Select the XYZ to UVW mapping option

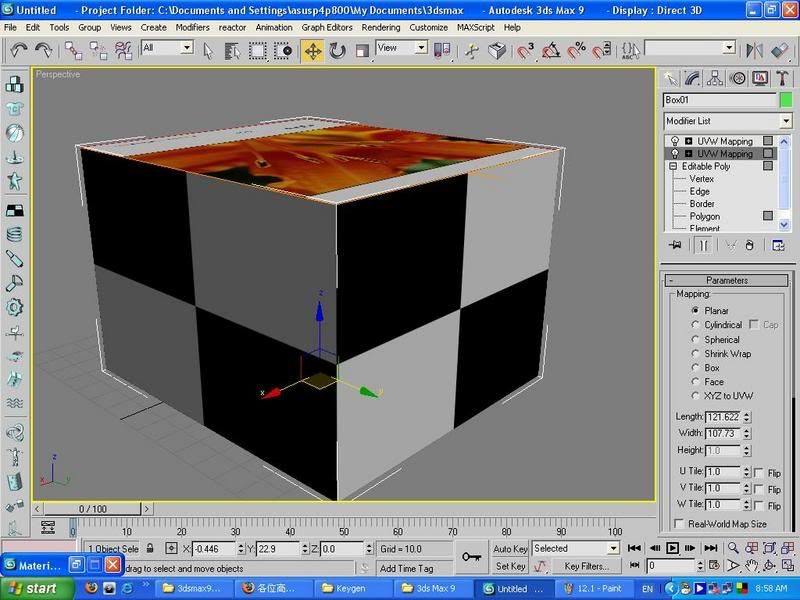tap(695, 395)
